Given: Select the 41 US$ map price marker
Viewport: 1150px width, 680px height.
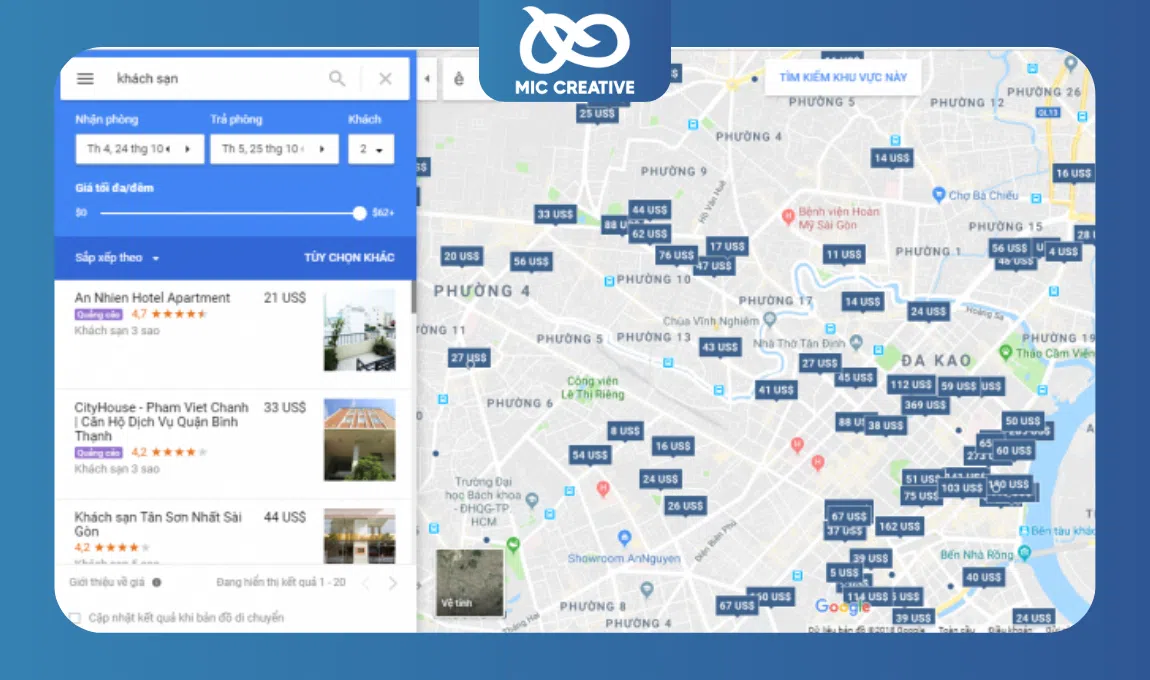Looking at the screenshot, I should click(x=776, y=390).
